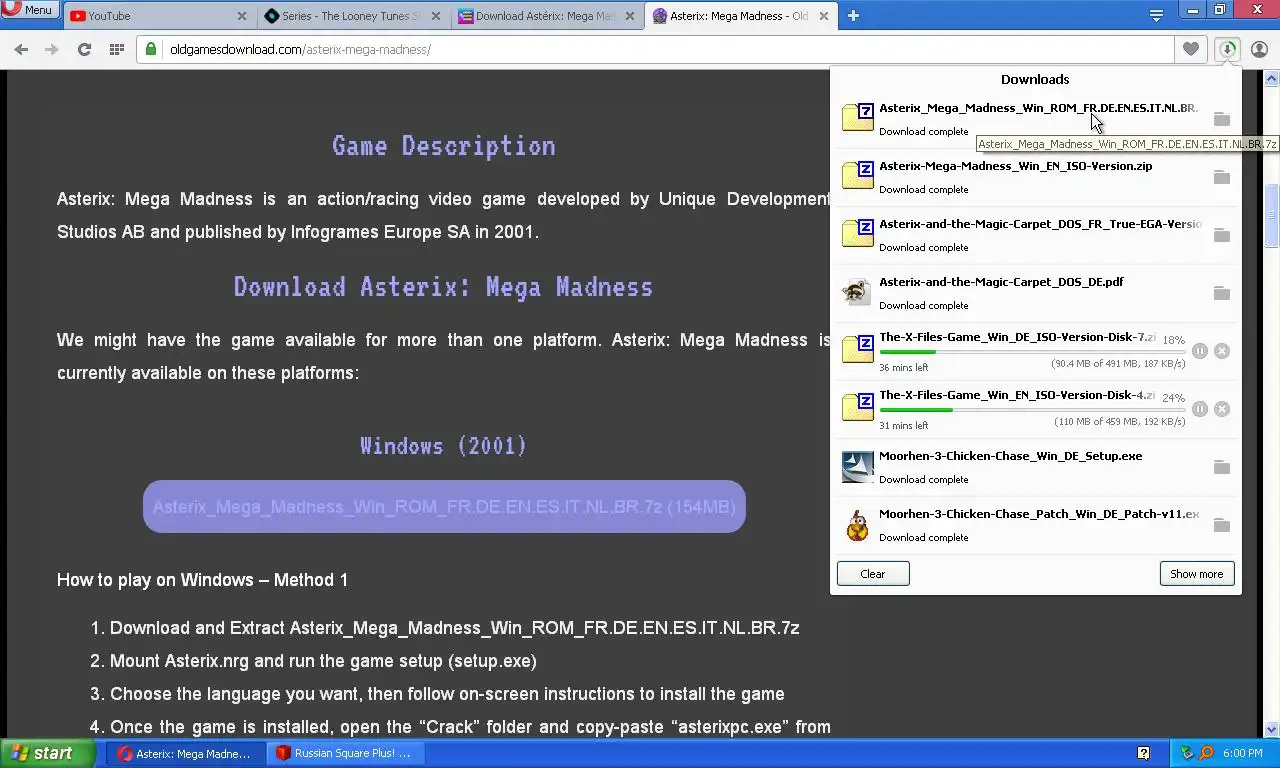Click the Moorhen Patch chicken file icon

pyautogui.click(x=857, y=524)
